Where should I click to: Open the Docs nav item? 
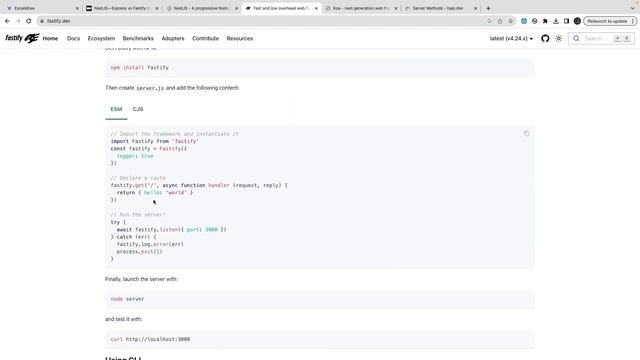[73, 38]
